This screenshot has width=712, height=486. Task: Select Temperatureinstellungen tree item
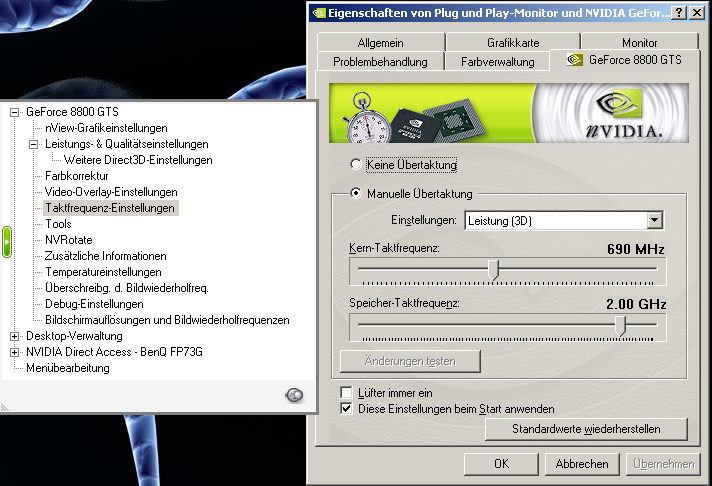(x=103, y=272)
